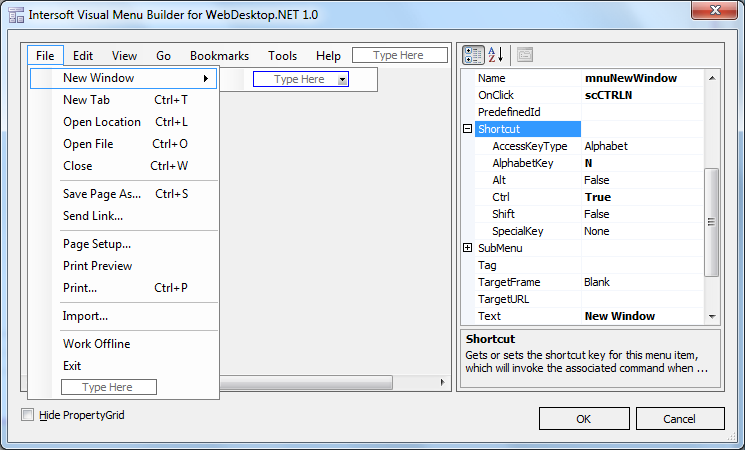Click the Property Pages icon
745x450 pixels.
pos(525,55)
